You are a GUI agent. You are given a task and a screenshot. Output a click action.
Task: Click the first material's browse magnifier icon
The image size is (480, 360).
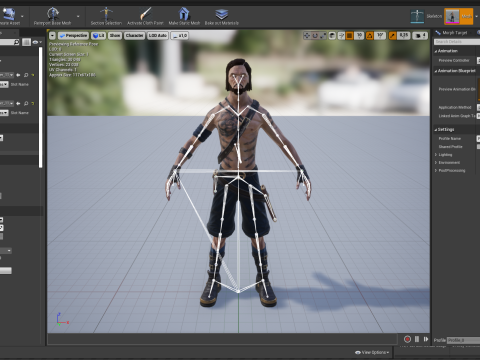click(x=26, y=75)
